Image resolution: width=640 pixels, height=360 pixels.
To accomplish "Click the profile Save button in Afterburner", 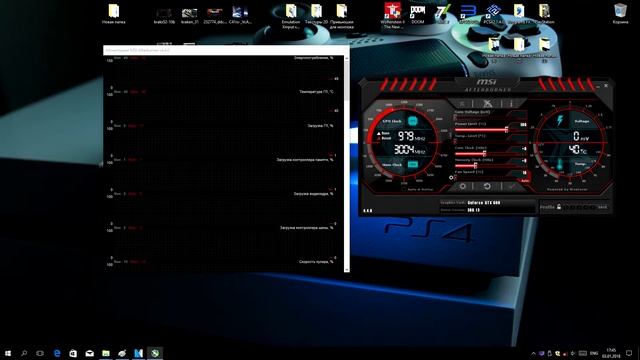I will click(x=602, y=207).
